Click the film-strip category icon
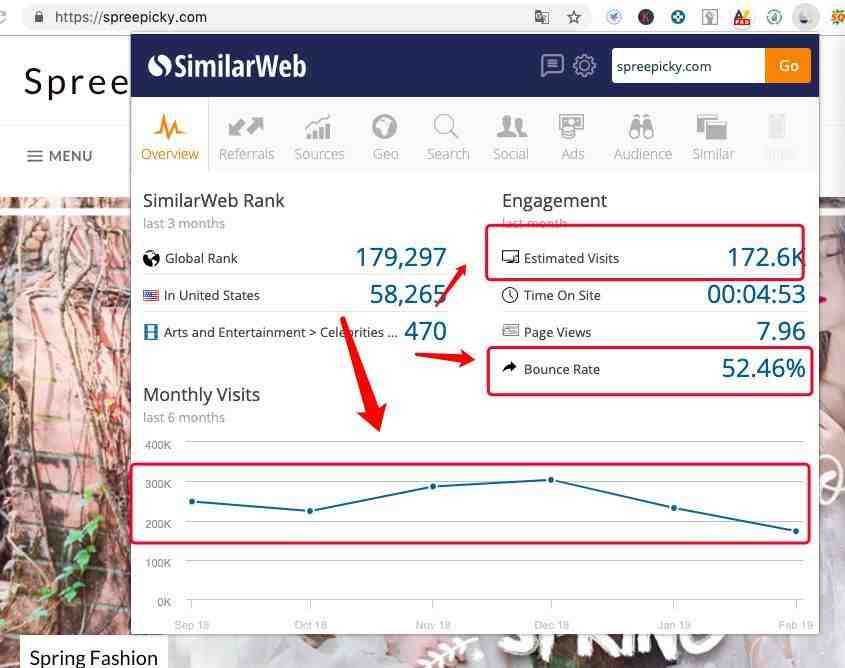The image size is (845, 668). point(151,332)
